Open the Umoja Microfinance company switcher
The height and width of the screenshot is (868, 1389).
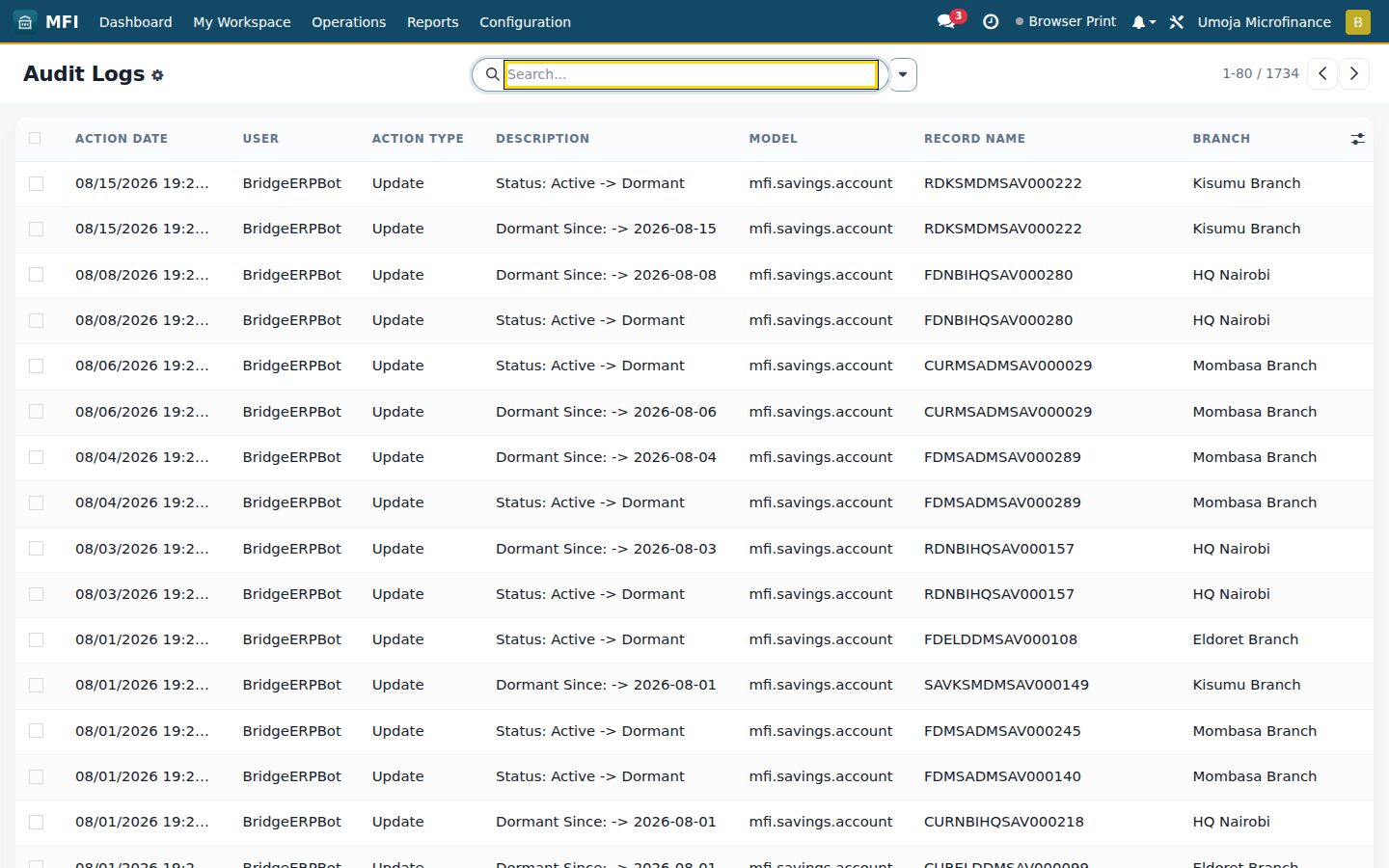1264,21
